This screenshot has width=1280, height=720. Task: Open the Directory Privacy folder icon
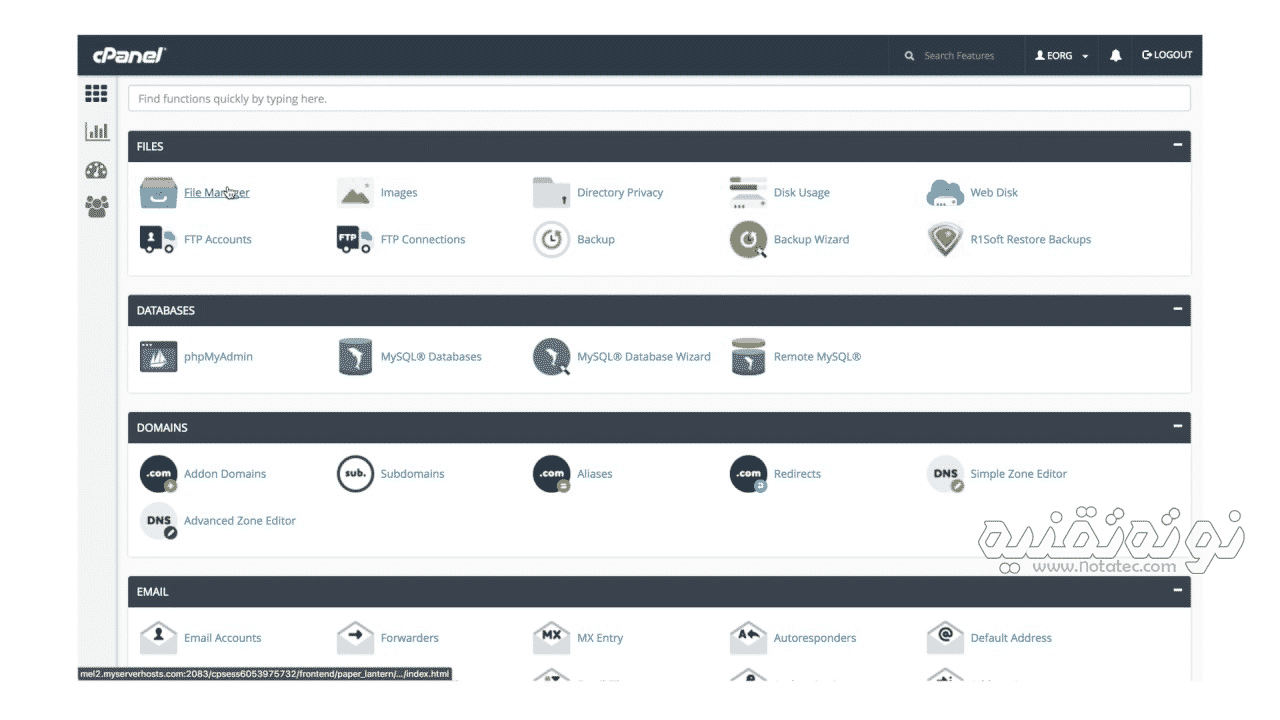(552, 193)
